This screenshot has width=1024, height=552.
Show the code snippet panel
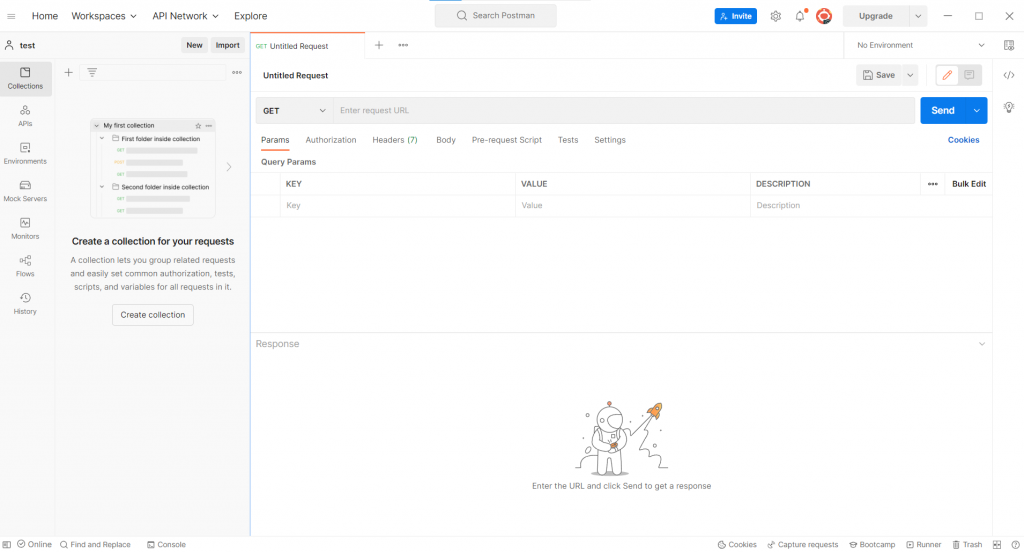1009,75
